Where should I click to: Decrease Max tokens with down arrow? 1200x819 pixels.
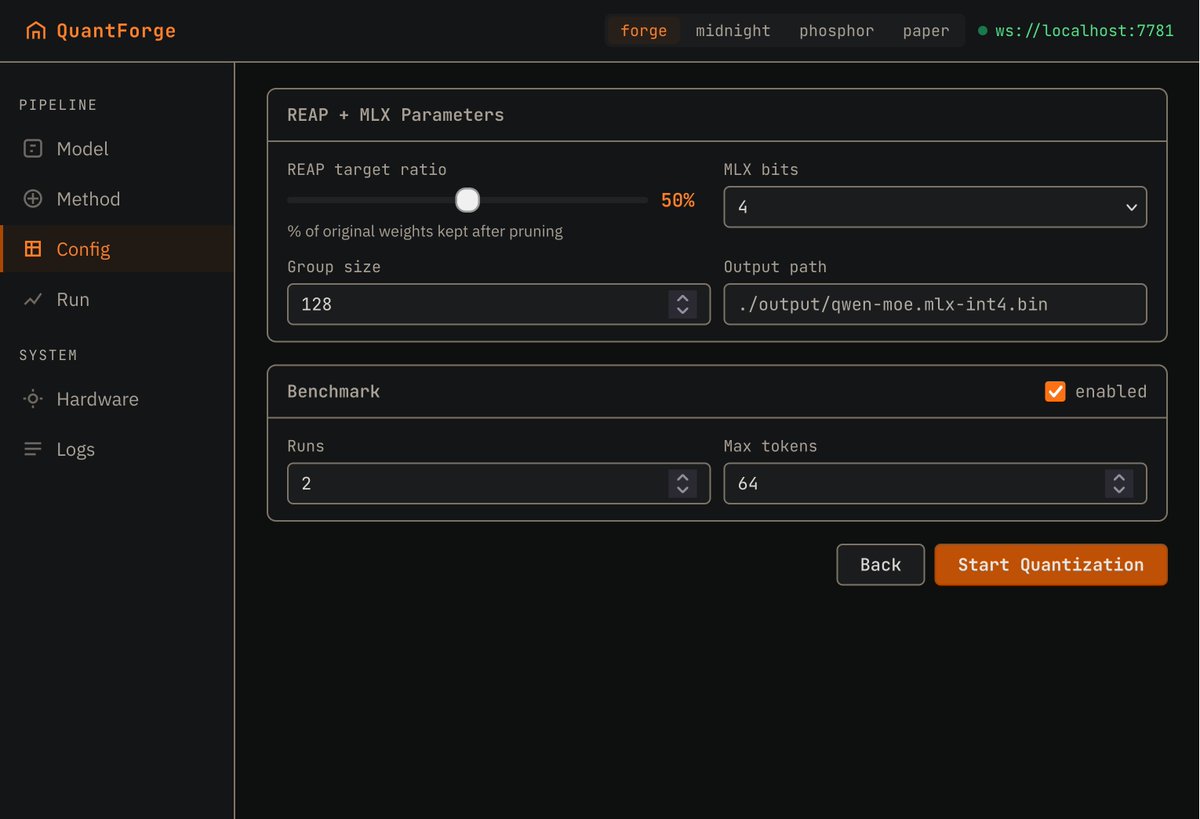(1119, 491)
